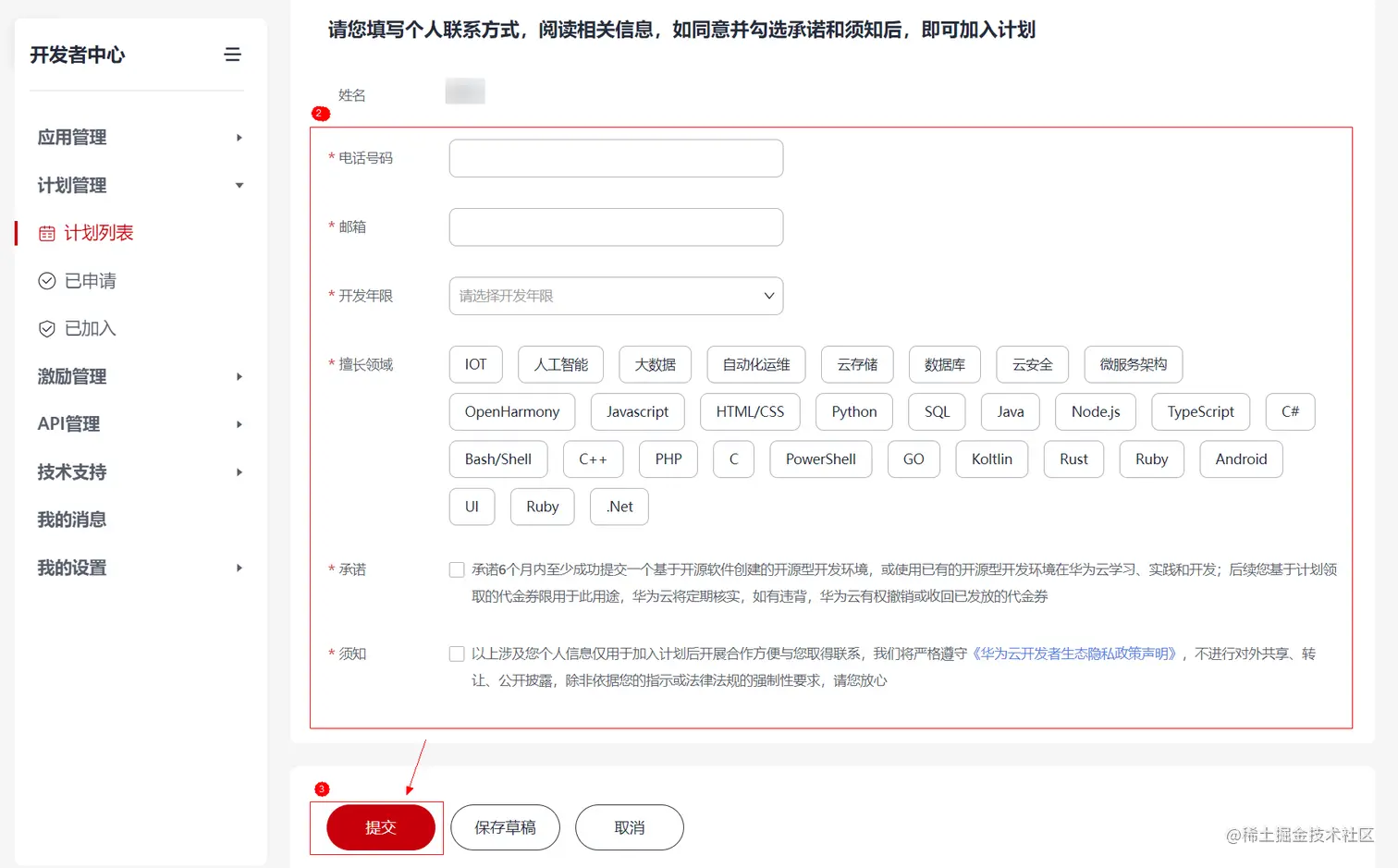The image size is (1398, 868).
Task: Go to 已申请 plans
Action: (x=91, y=281)
